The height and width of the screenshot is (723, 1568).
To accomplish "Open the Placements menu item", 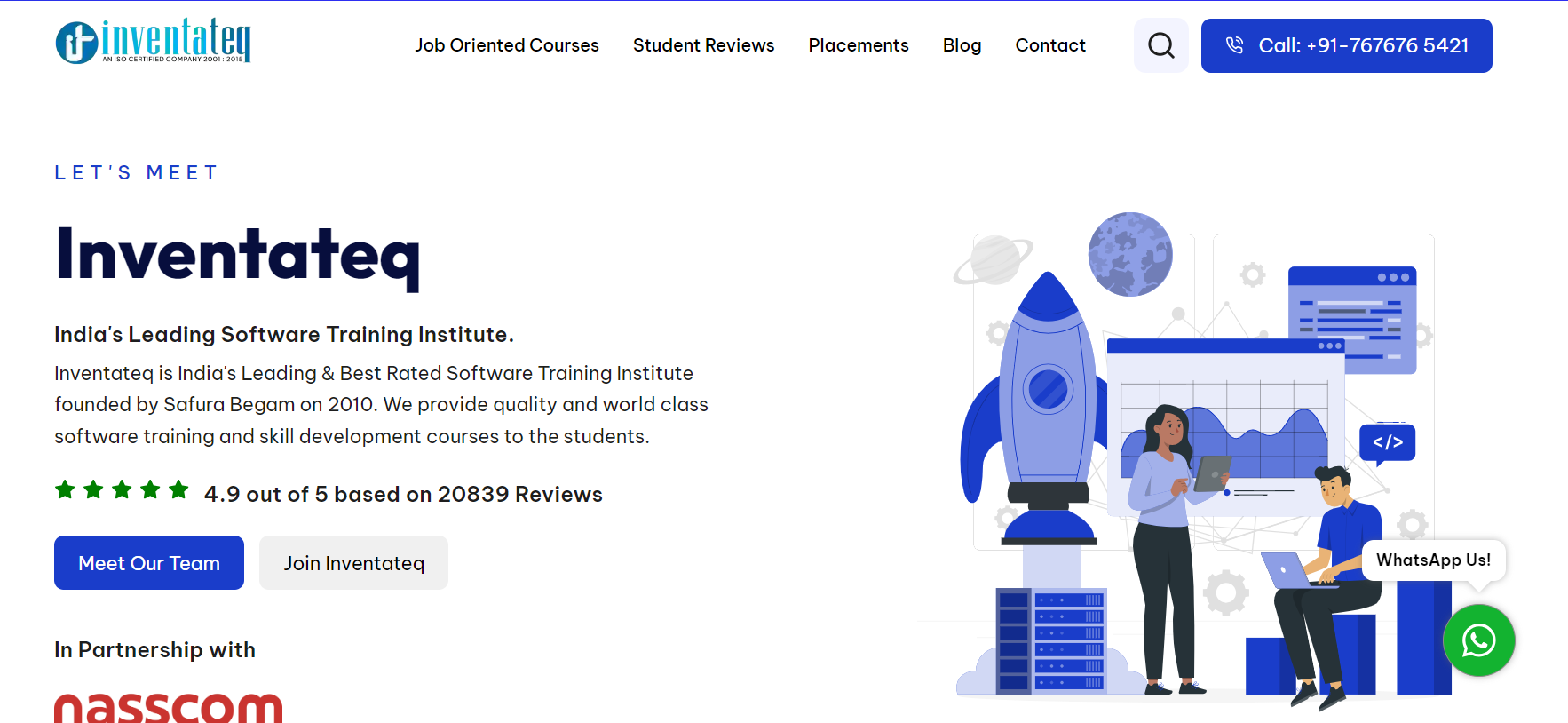I will (859, 45).
